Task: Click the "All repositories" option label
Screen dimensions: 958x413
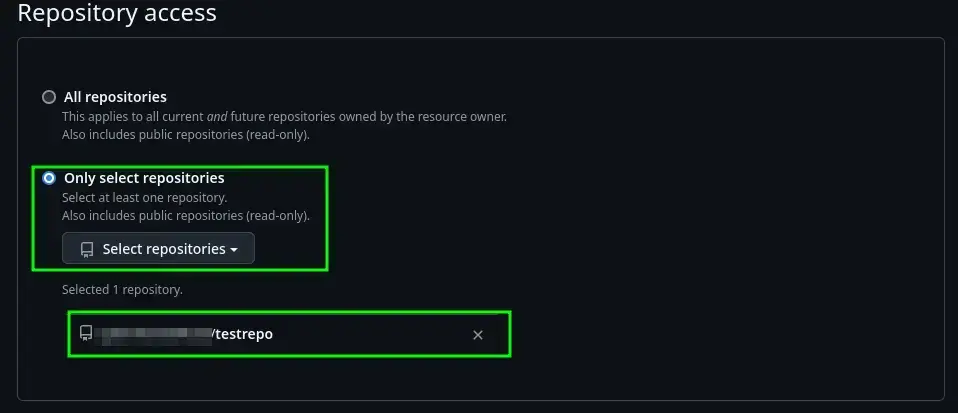Action: (115, 97)
